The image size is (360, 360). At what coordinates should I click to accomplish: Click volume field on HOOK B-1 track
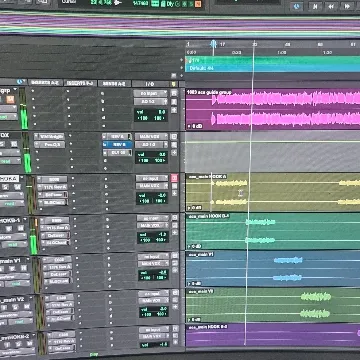[x=153, y=234]
